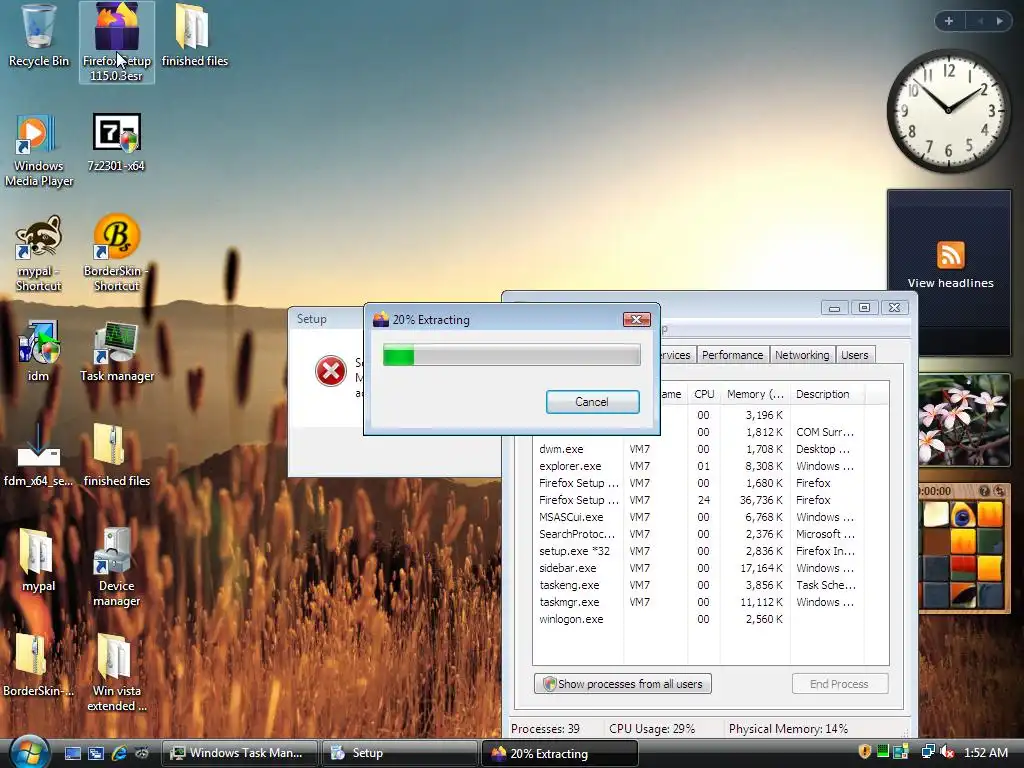Open the Users tab in Task Manager
The image size is (1024, 768).
[854, 355]
